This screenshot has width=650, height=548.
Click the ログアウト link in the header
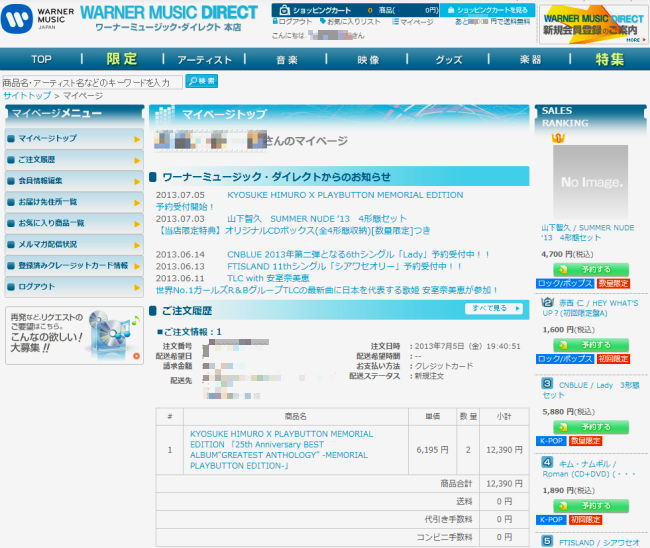click(292, 22)
